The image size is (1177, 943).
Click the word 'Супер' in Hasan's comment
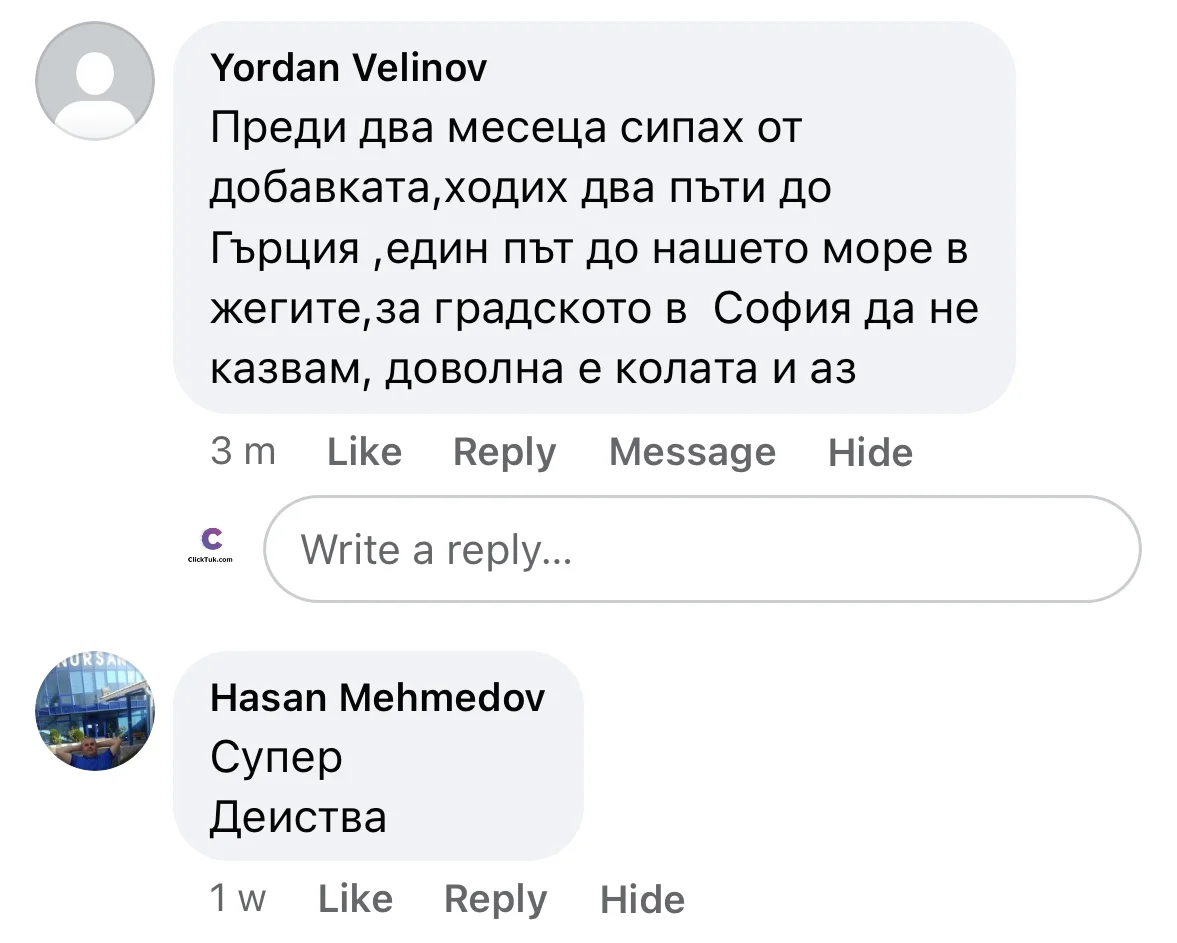coord(276,757)
